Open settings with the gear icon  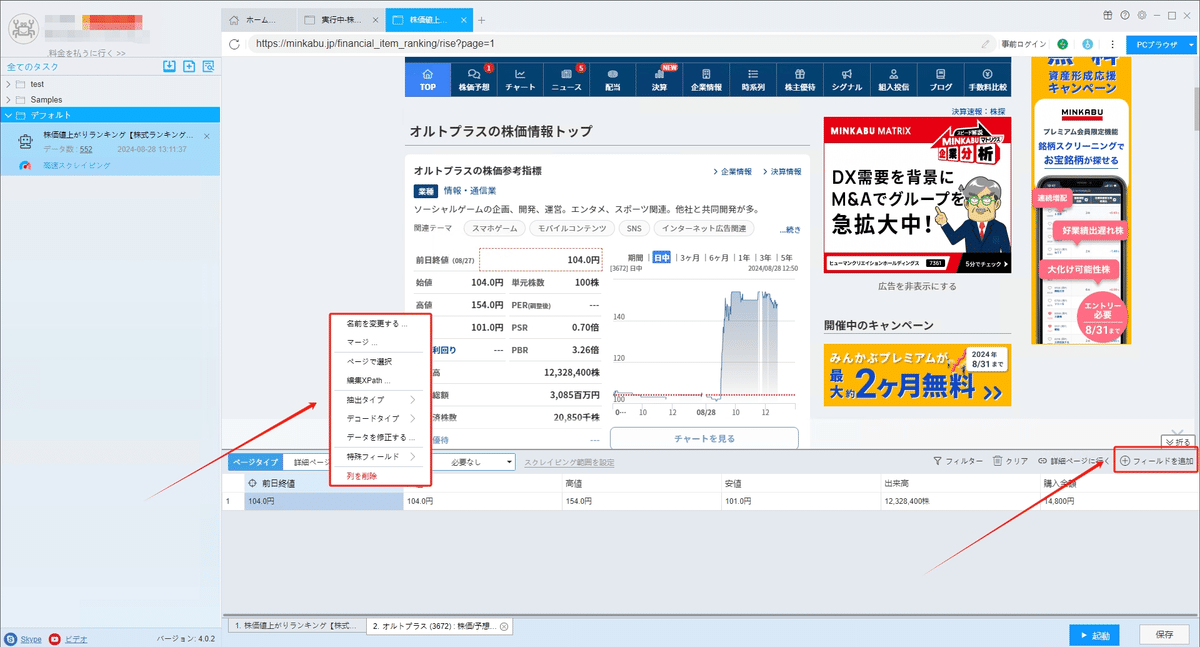pos(1142,15)
